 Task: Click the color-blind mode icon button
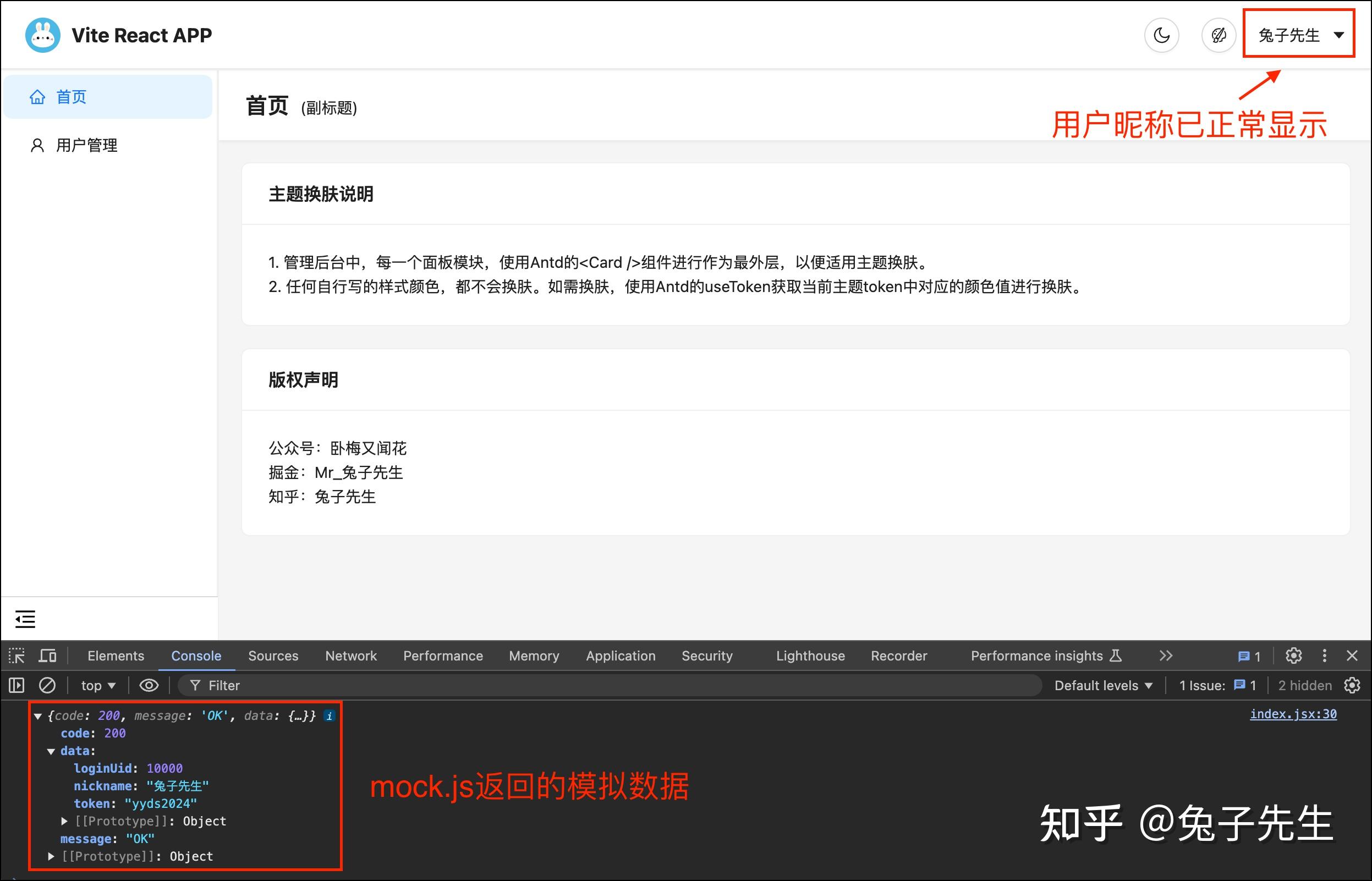[1219, 35]
